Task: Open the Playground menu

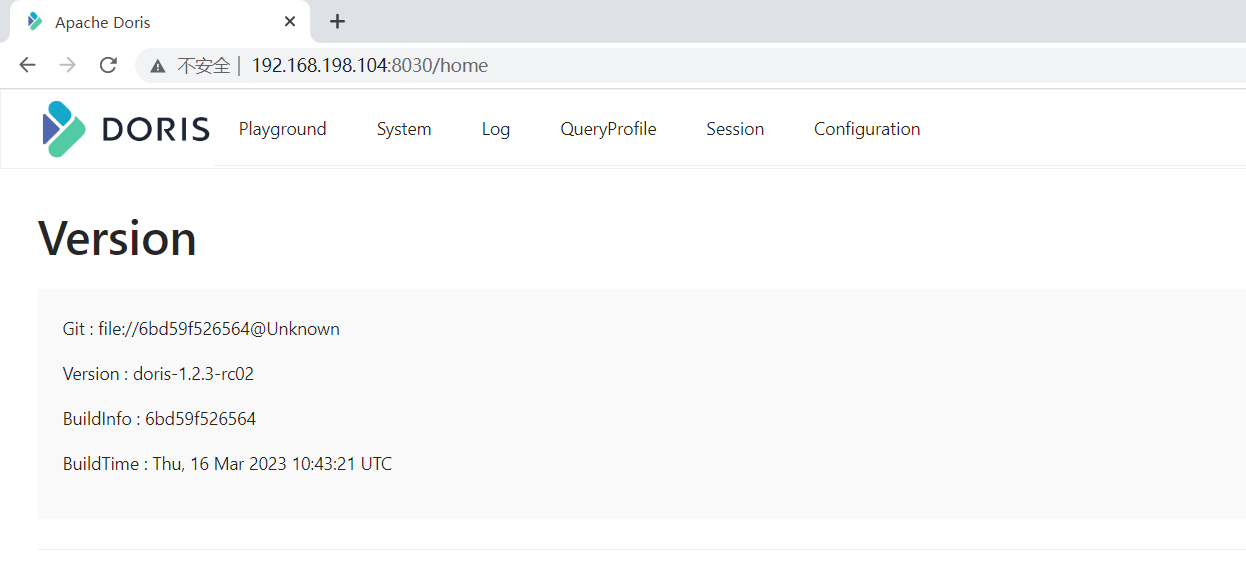Action: (x=283, y=129)
